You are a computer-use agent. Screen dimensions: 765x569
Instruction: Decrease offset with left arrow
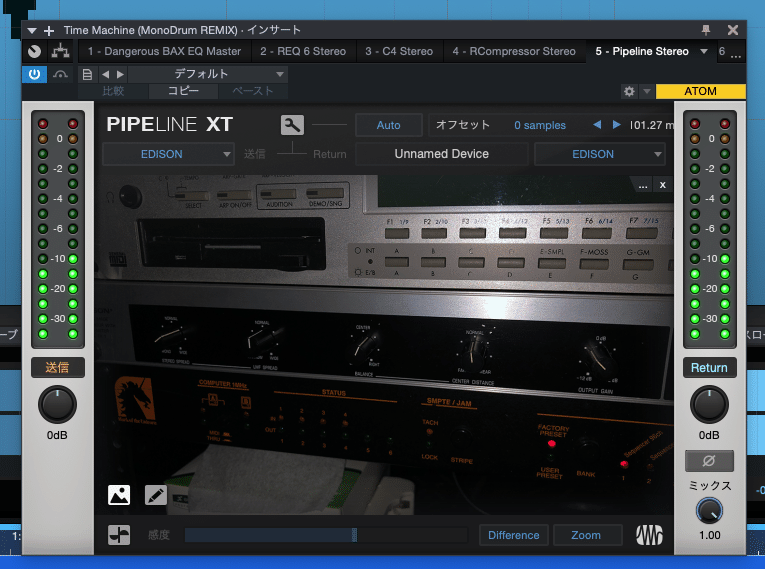click(597, 125)
